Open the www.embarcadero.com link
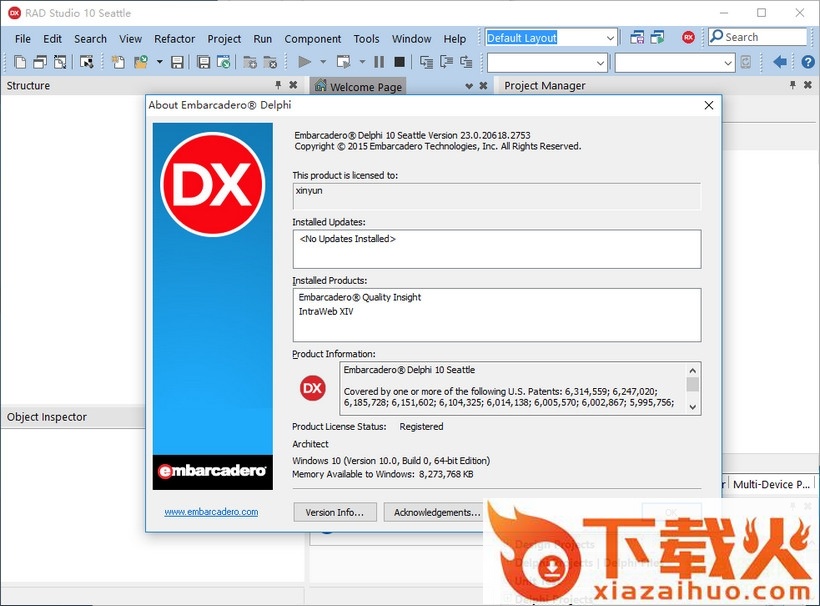The height and width of the screenshot is (606, 820). pos(211,512)
